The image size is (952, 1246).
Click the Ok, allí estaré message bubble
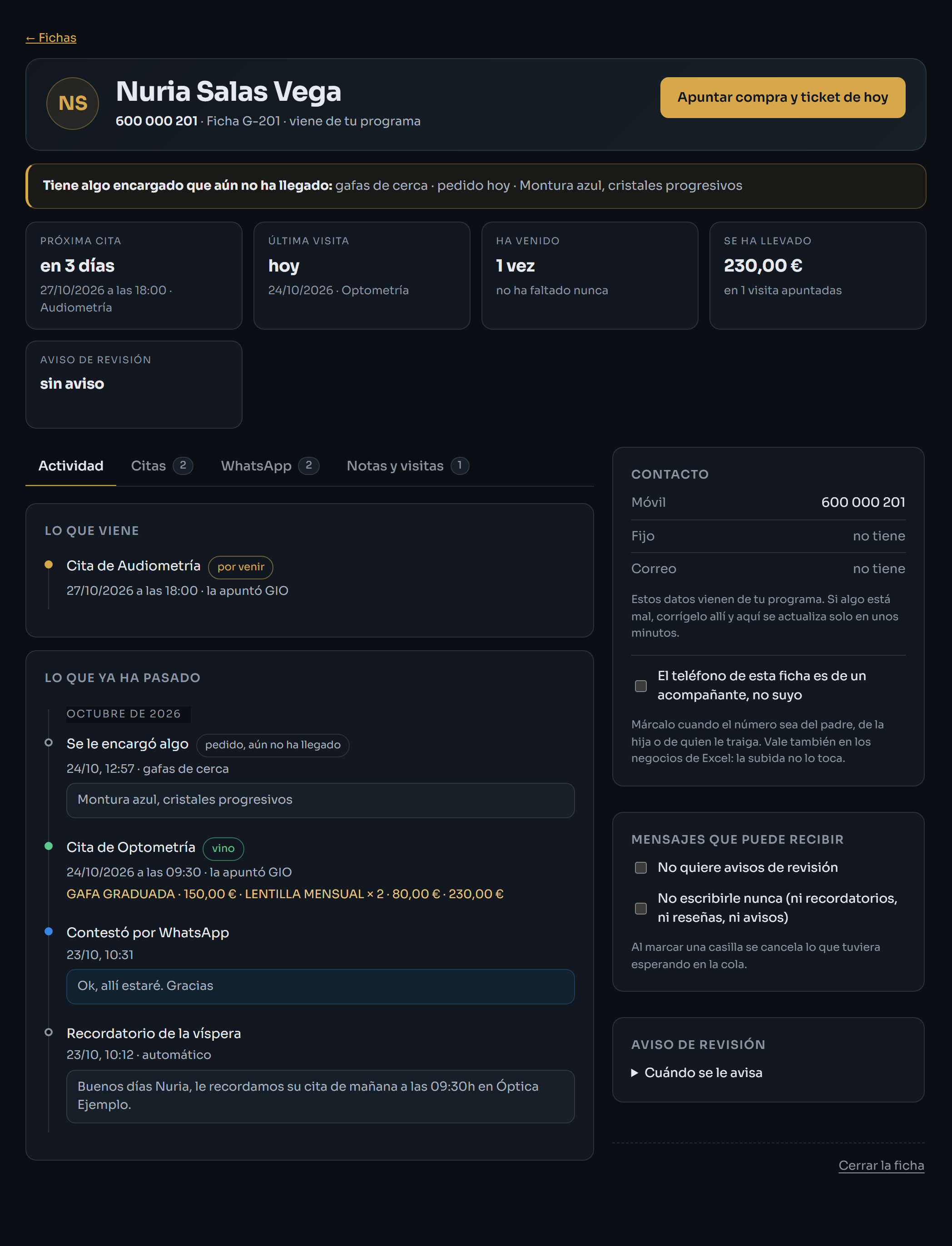tap(320, 987)
